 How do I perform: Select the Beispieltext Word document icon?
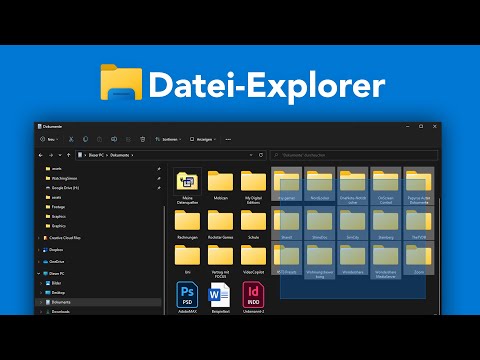tap(220, 294)
